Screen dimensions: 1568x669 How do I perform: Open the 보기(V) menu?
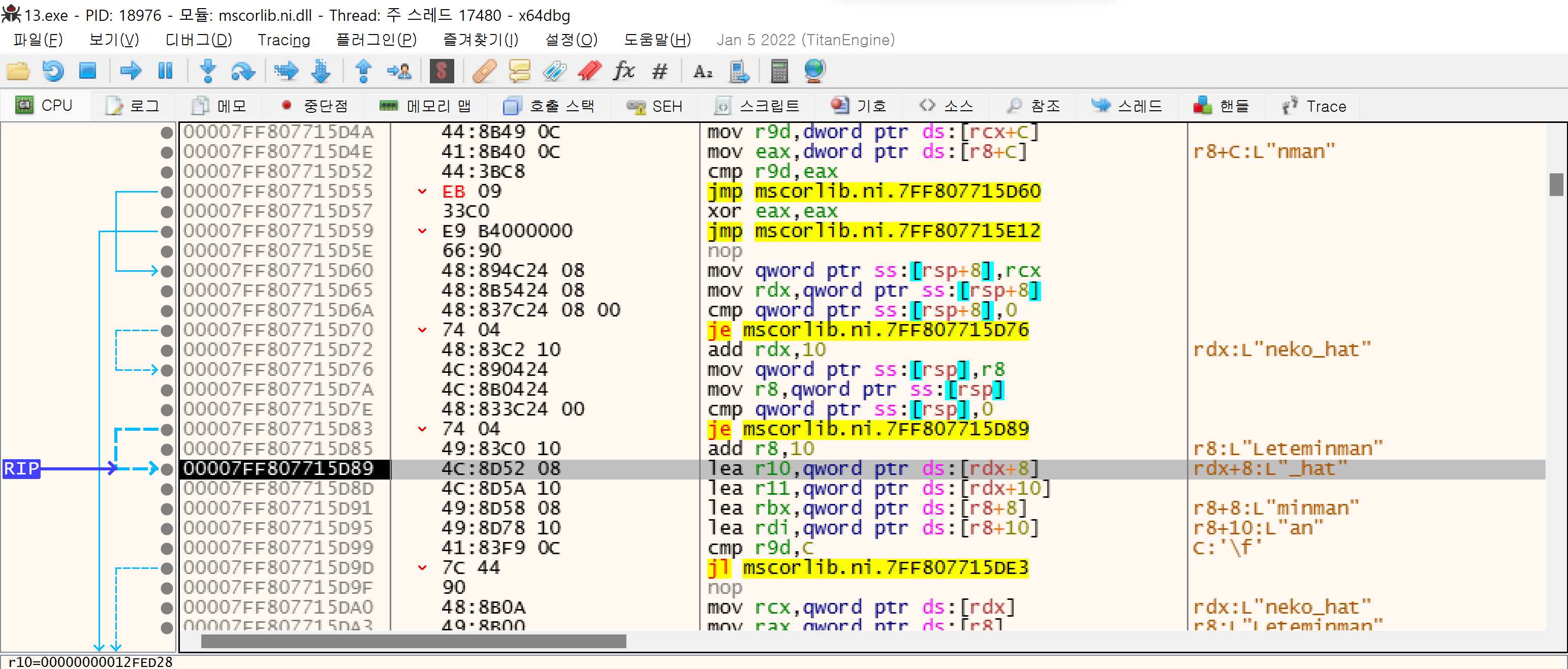pyautogui.click(x=114, y=40)
